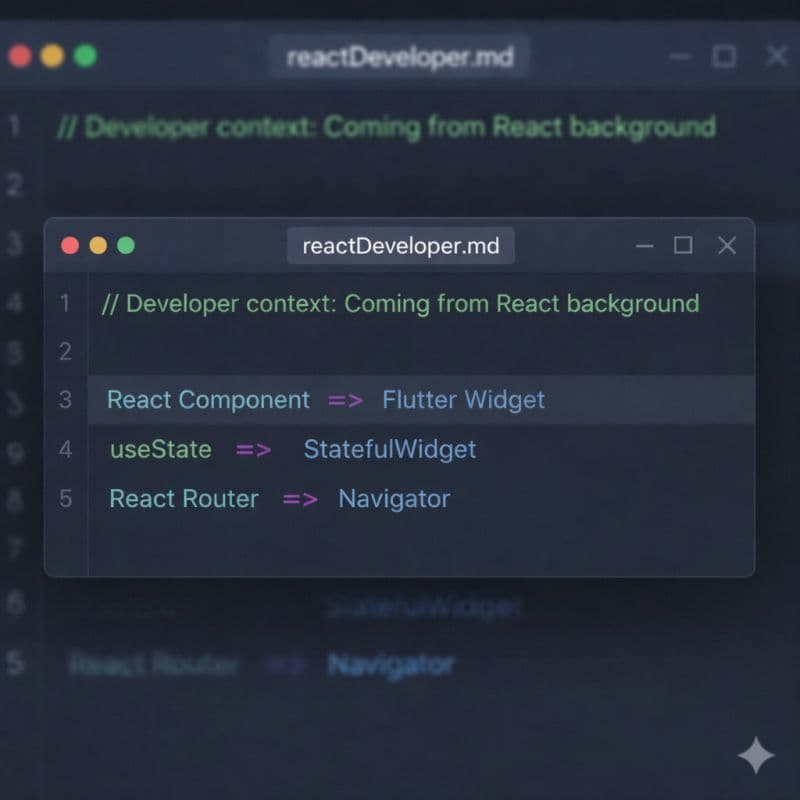Click 'StatefulWidget' in front window line 4

[x=390, y=449]
